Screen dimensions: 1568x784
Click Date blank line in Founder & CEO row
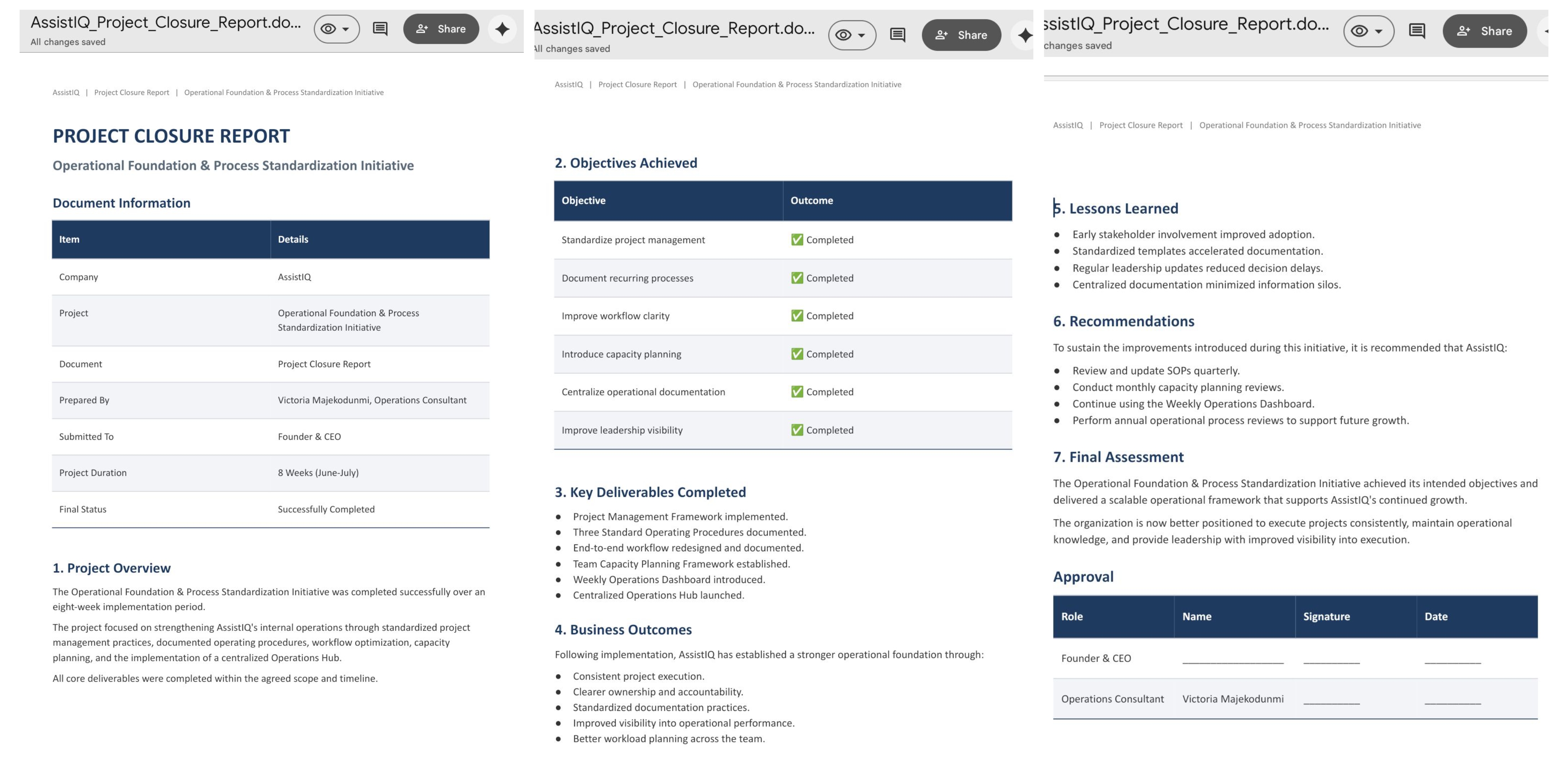point(1452,662)
